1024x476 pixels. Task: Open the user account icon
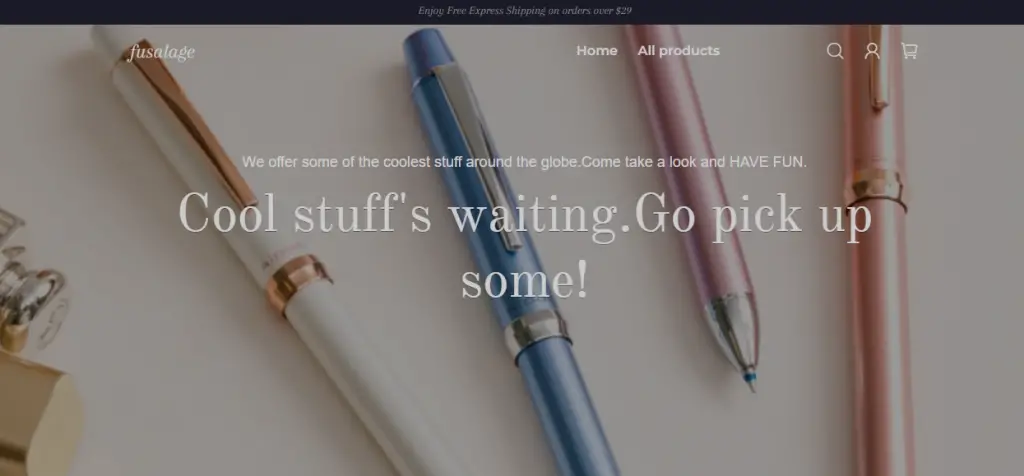(x=872, y=51)
